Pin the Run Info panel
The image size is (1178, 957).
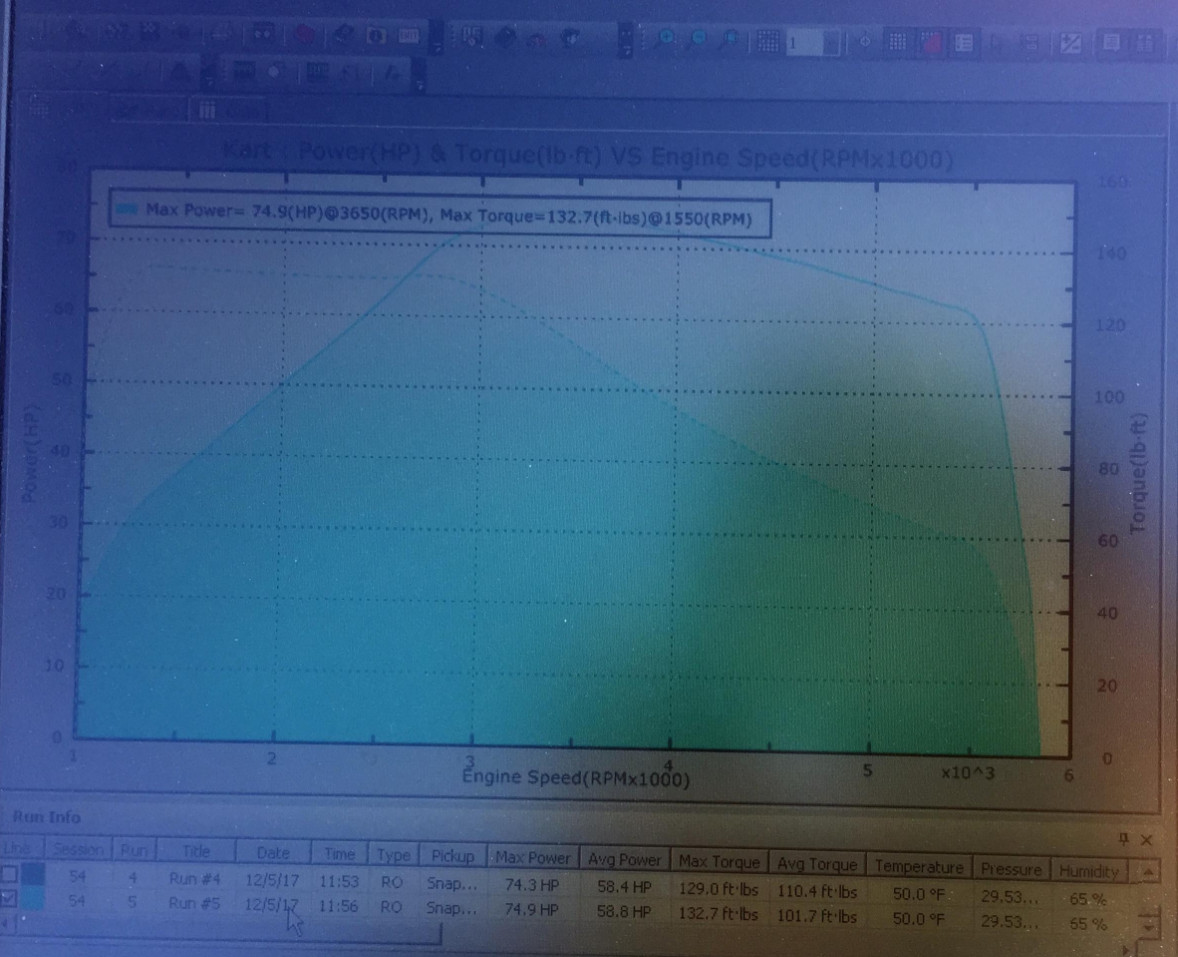[1123, 839]
